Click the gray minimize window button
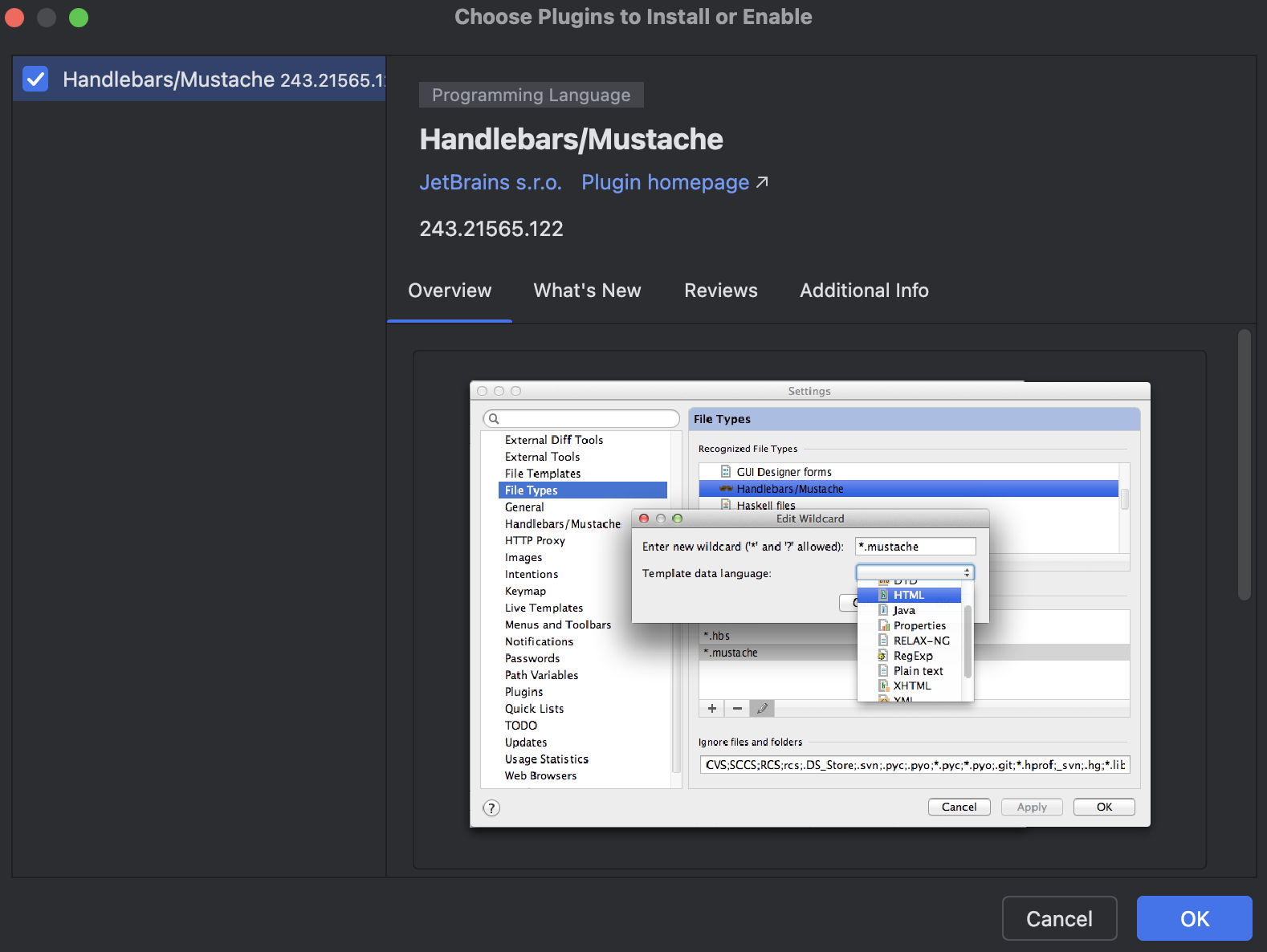The height and width of the screenshot is (952, 1267). (x=47, y=17)
